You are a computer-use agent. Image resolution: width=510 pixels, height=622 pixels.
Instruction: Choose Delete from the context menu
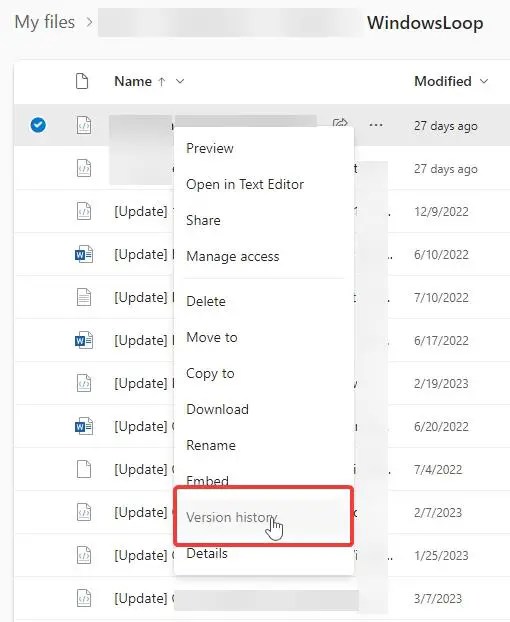point(206,301)
